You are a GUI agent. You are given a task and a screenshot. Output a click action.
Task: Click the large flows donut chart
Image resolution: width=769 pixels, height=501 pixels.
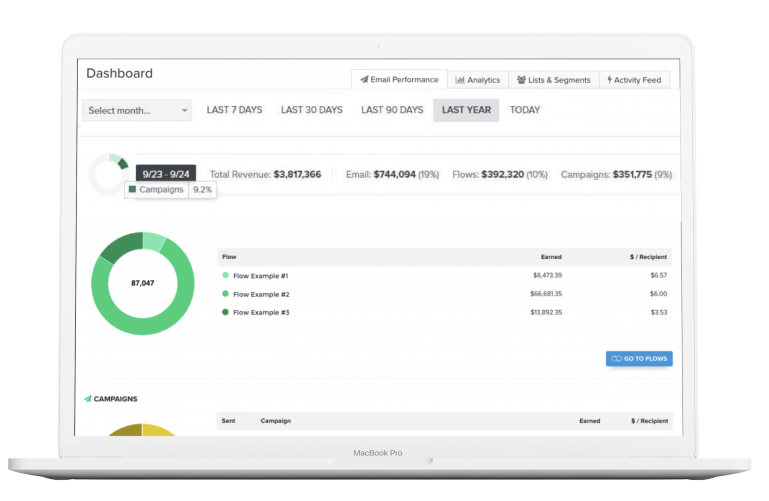click(143, 283)
